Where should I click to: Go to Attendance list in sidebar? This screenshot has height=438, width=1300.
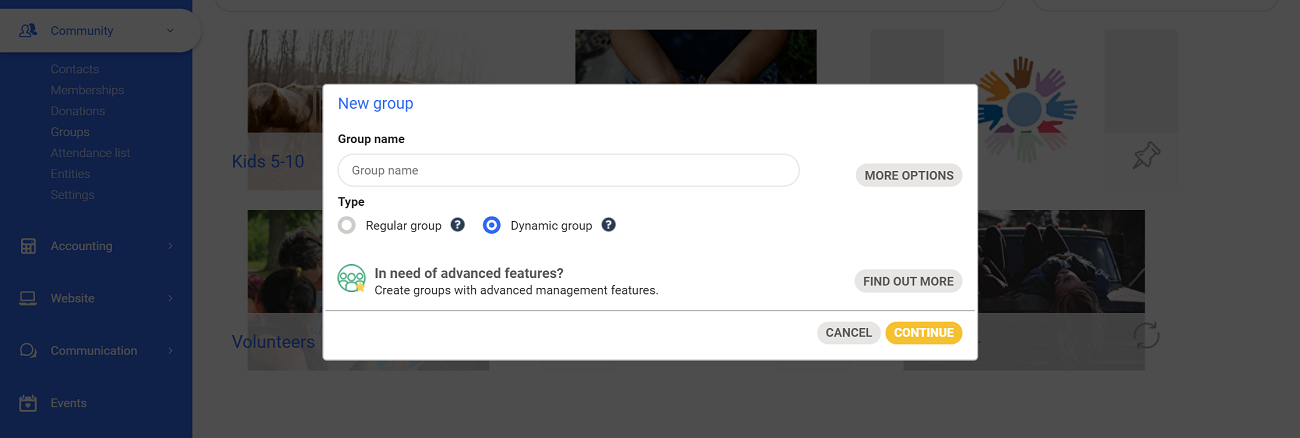point(90,153)
